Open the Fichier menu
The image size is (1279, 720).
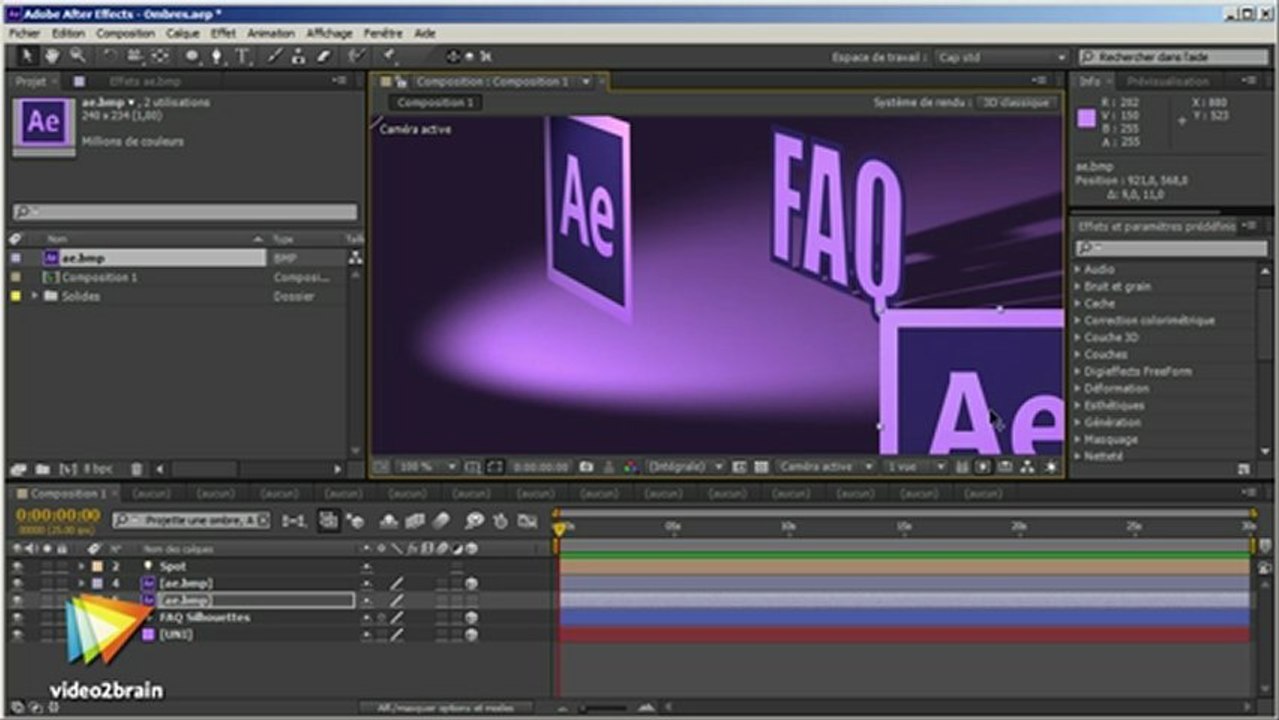pyautogui.click(x=24, y=33)
